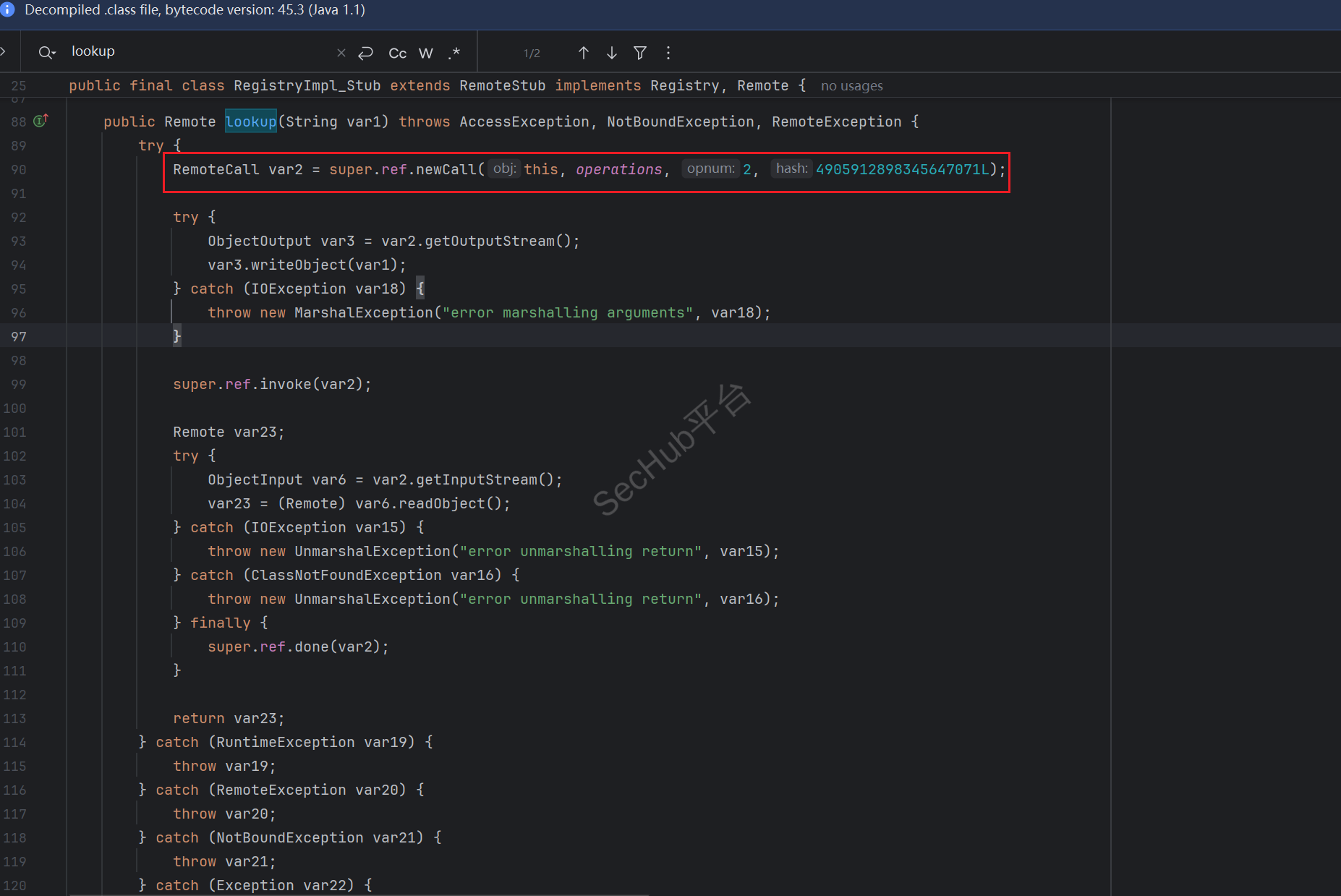Click the implements gutter icon on line 88
The height and width of the screenshot is (896, 1341).
pyautogui.click(x=41, y=121)
